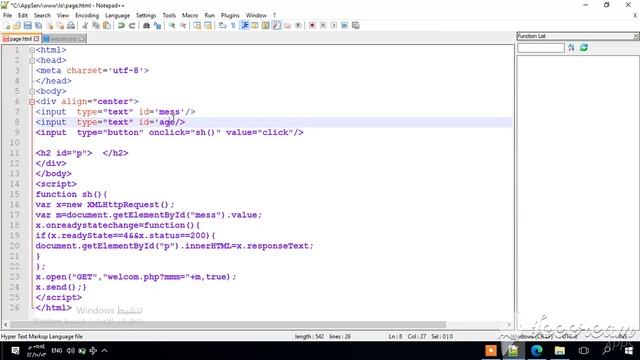Click the Function List sort icon

tap(571, 48)
